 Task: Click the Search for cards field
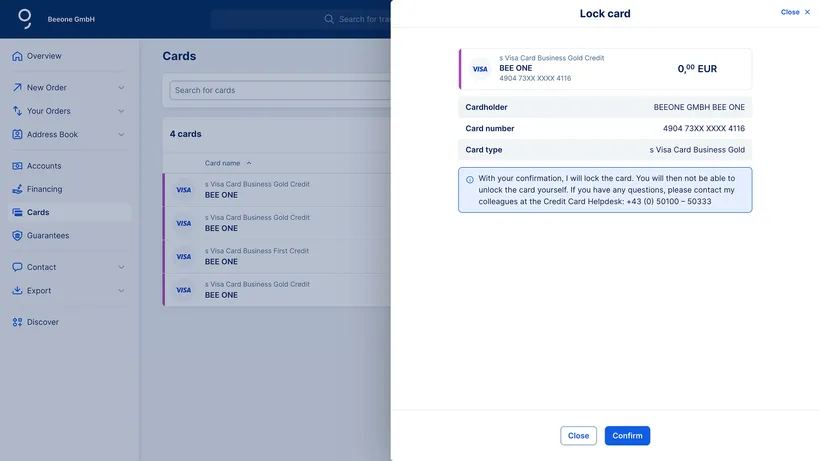[x=280, y=90]
